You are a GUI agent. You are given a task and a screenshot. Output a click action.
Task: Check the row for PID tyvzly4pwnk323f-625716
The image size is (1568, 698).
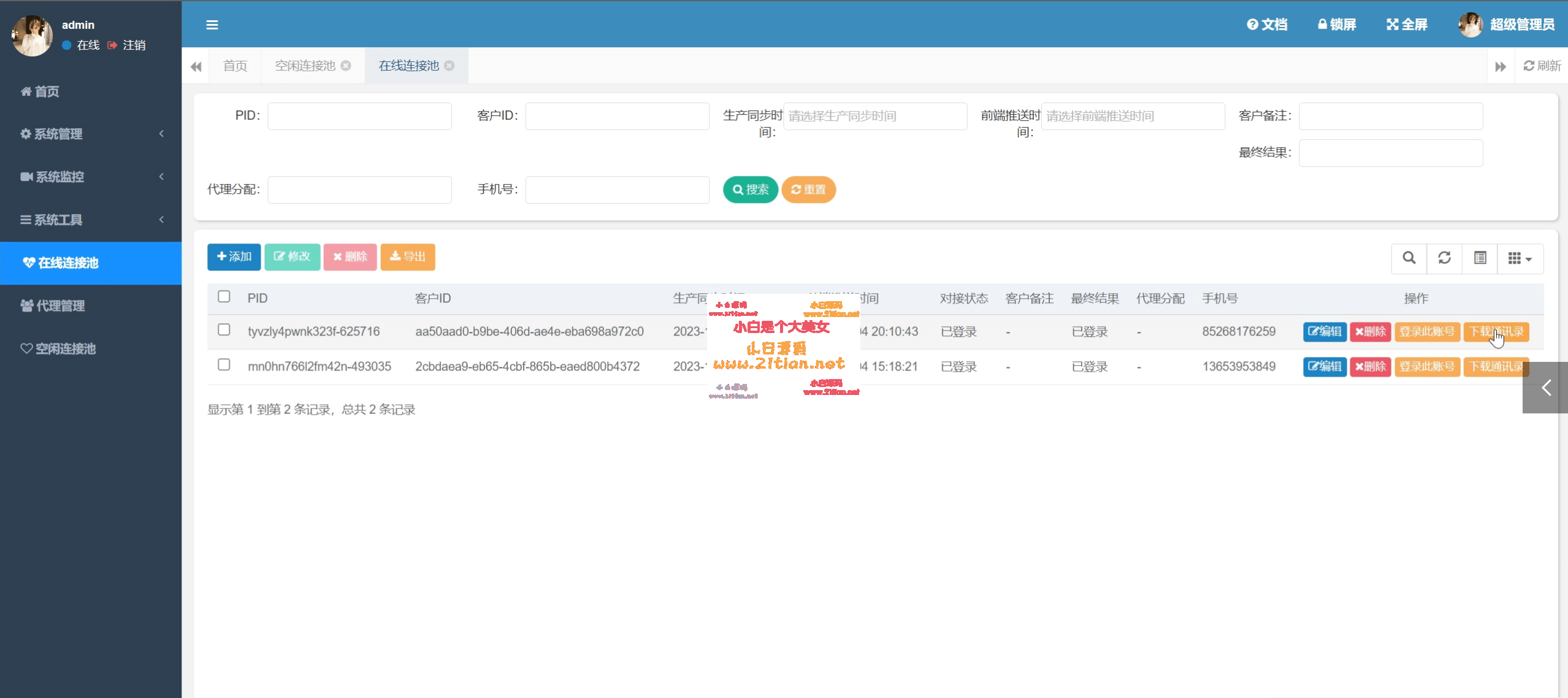pos(224,330)
